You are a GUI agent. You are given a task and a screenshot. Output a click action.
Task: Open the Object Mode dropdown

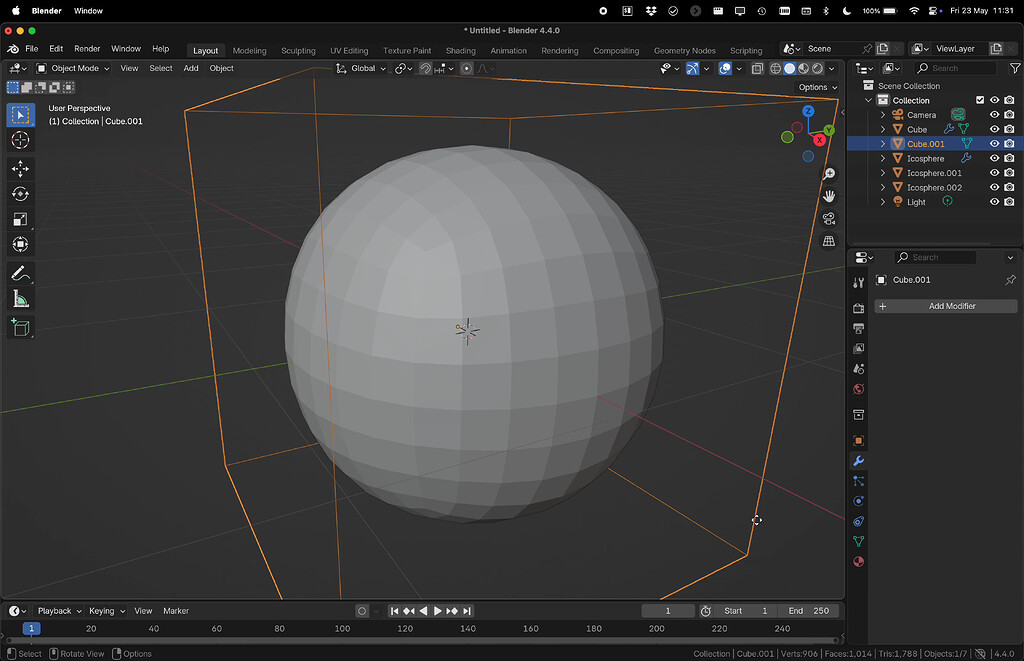(x=72, y=68)
